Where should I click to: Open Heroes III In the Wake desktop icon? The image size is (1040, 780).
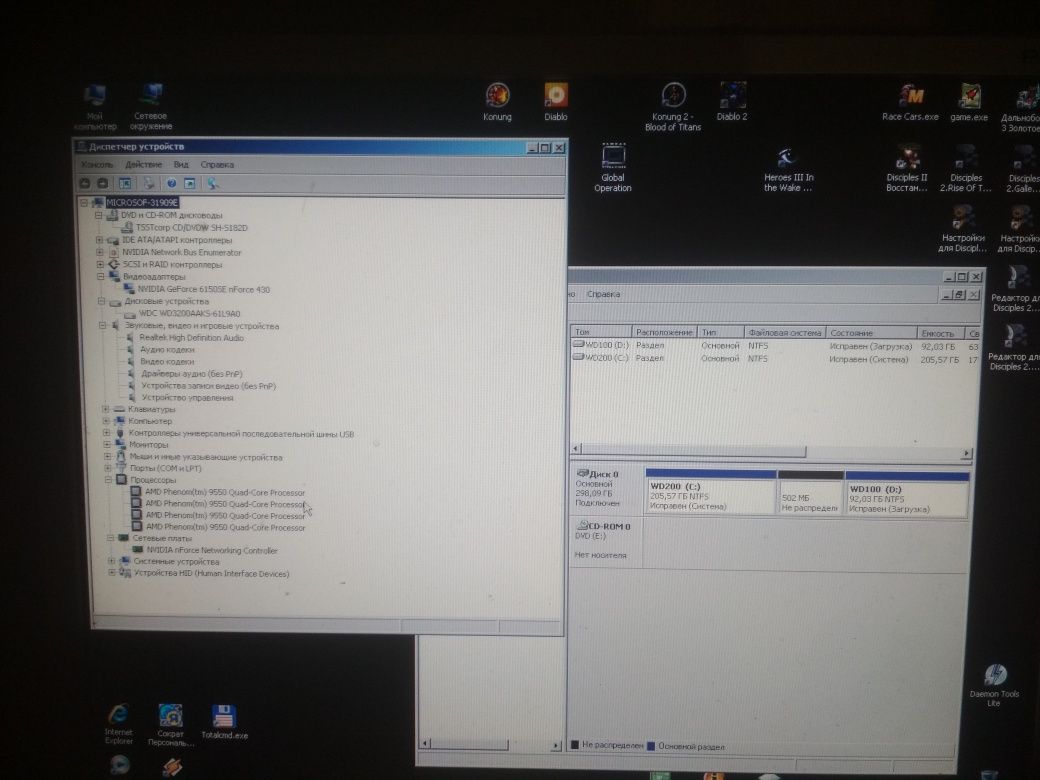(x=789, y=169)
